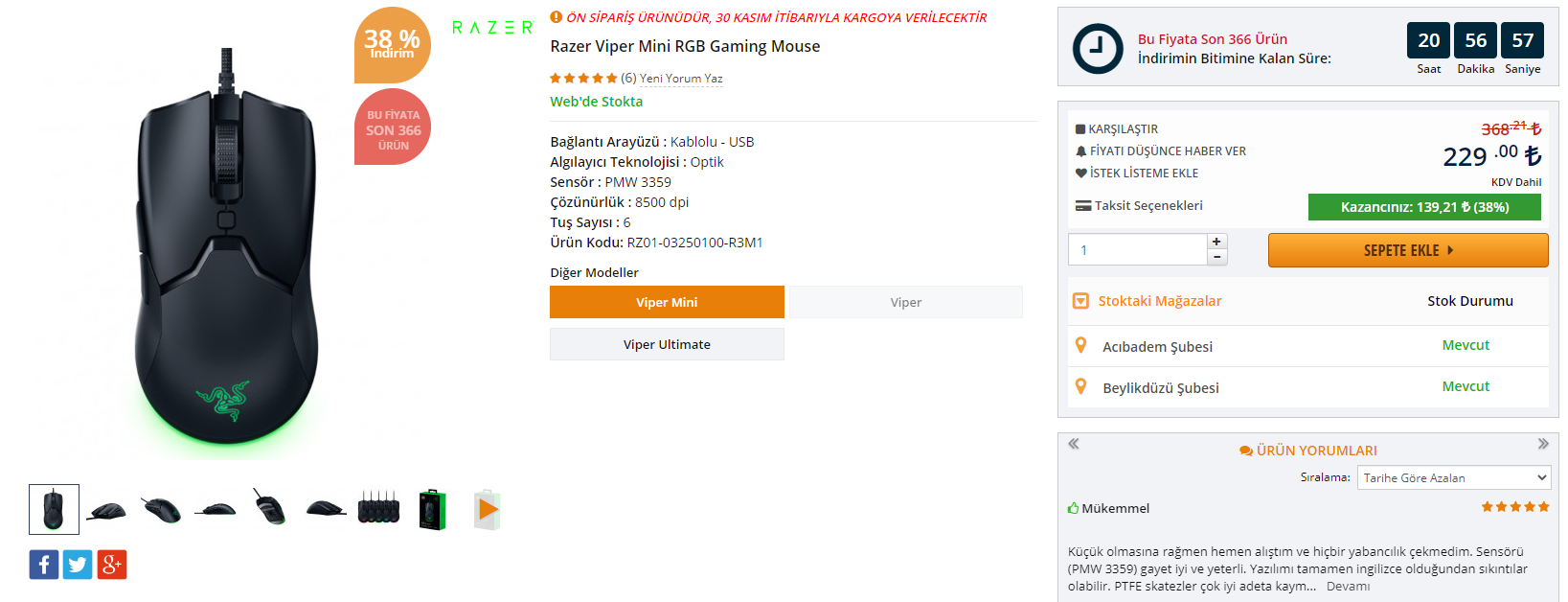Click the Razer brand logo

[x=492, y=28]
